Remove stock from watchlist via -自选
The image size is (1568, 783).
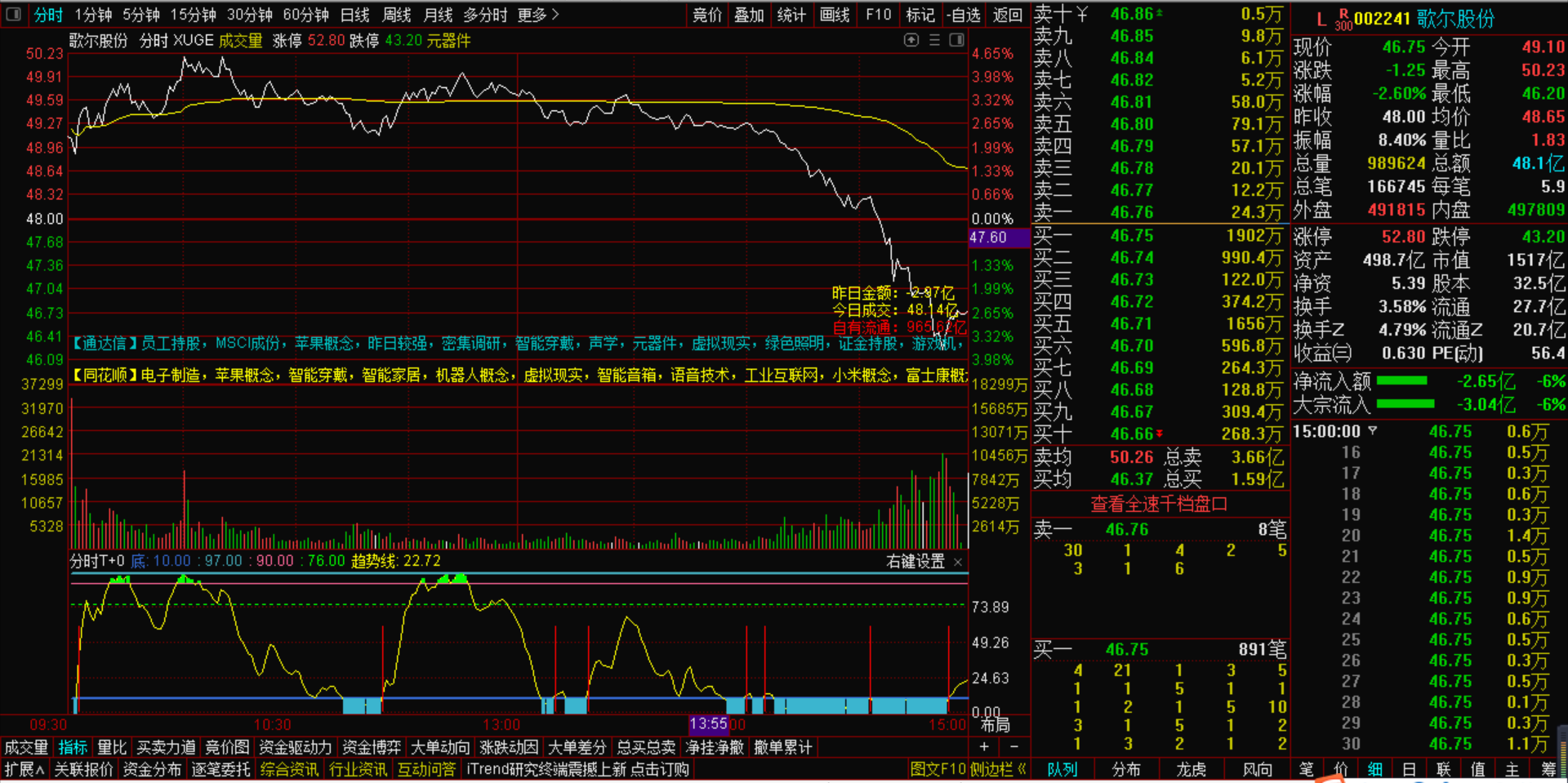coord(964,15)
